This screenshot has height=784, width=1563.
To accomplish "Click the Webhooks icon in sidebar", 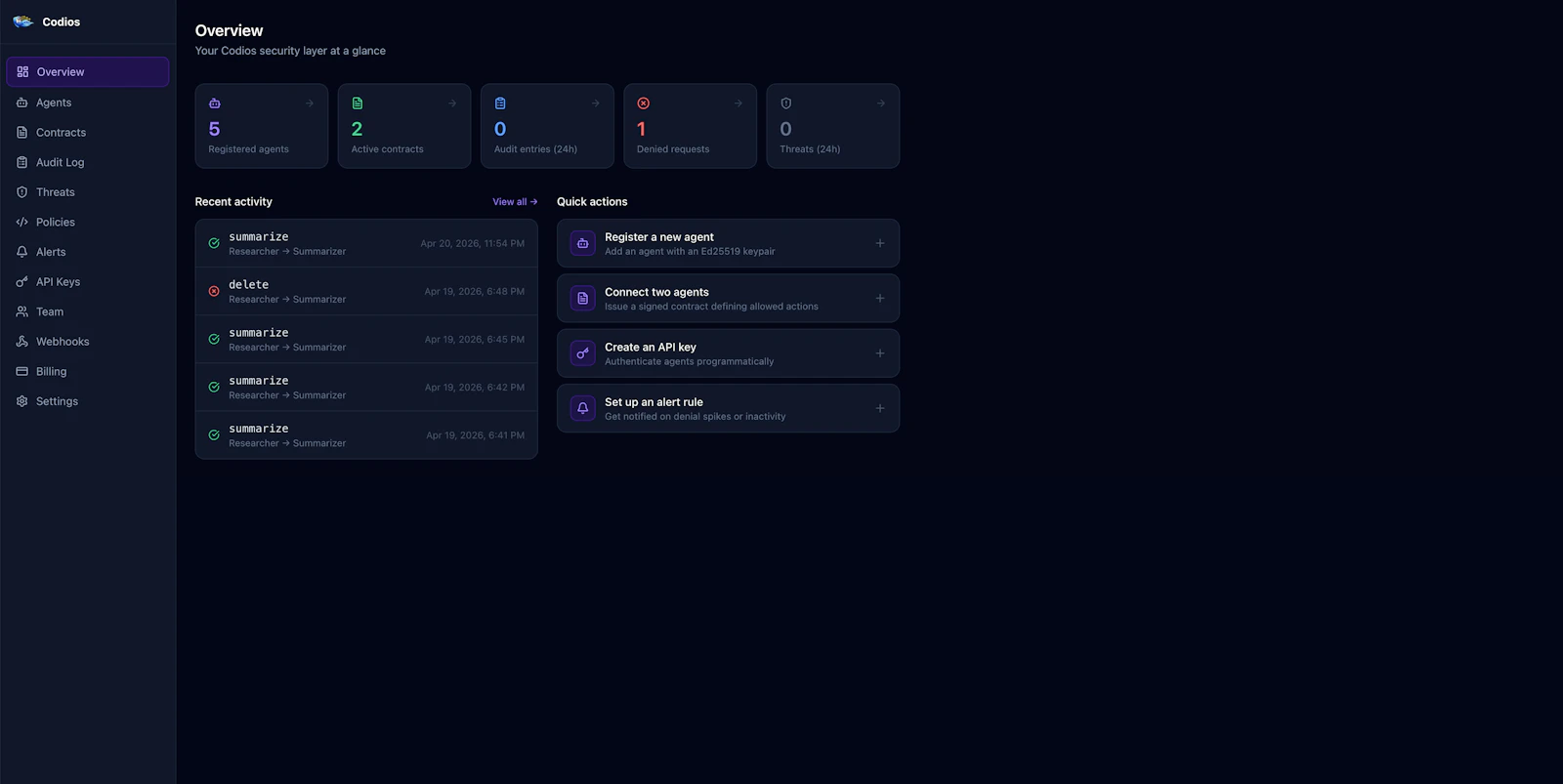I will click(21, 342).
